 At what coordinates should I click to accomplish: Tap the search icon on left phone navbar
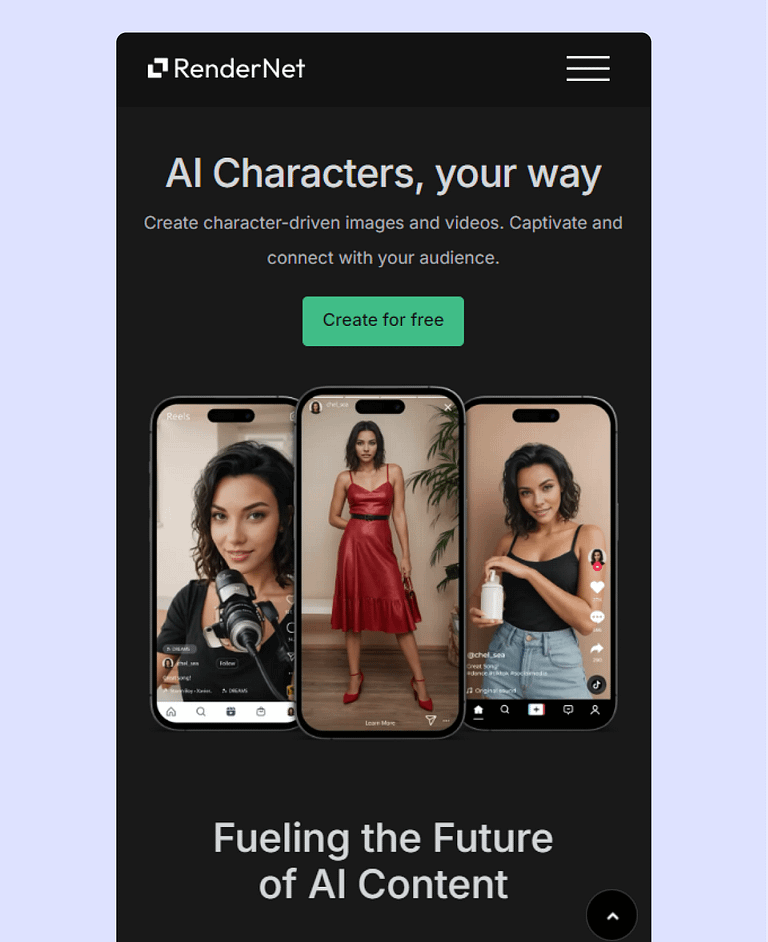coord(201,711)
